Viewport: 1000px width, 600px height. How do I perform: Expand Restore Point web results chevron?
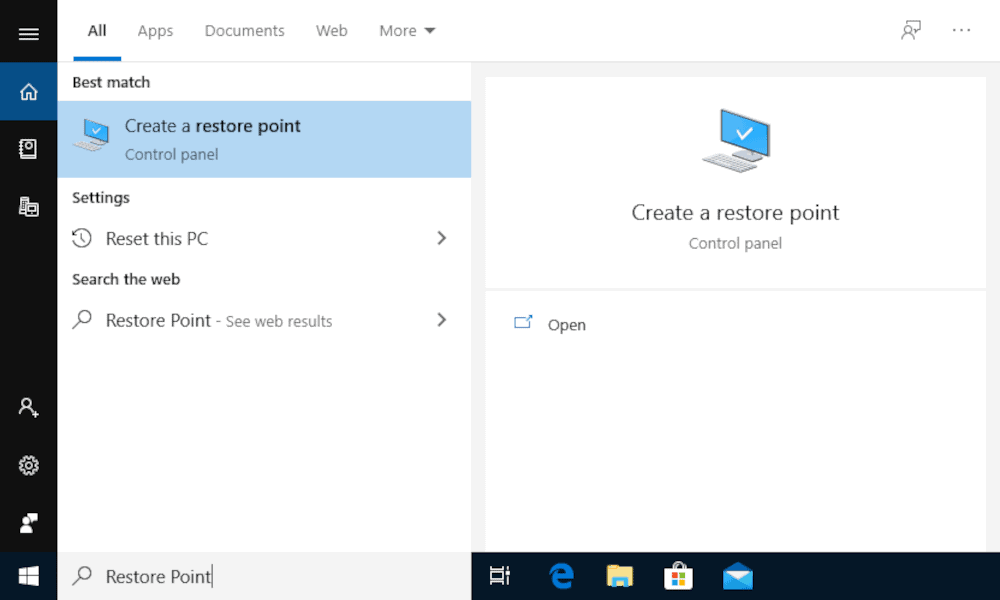coord(441,319)
